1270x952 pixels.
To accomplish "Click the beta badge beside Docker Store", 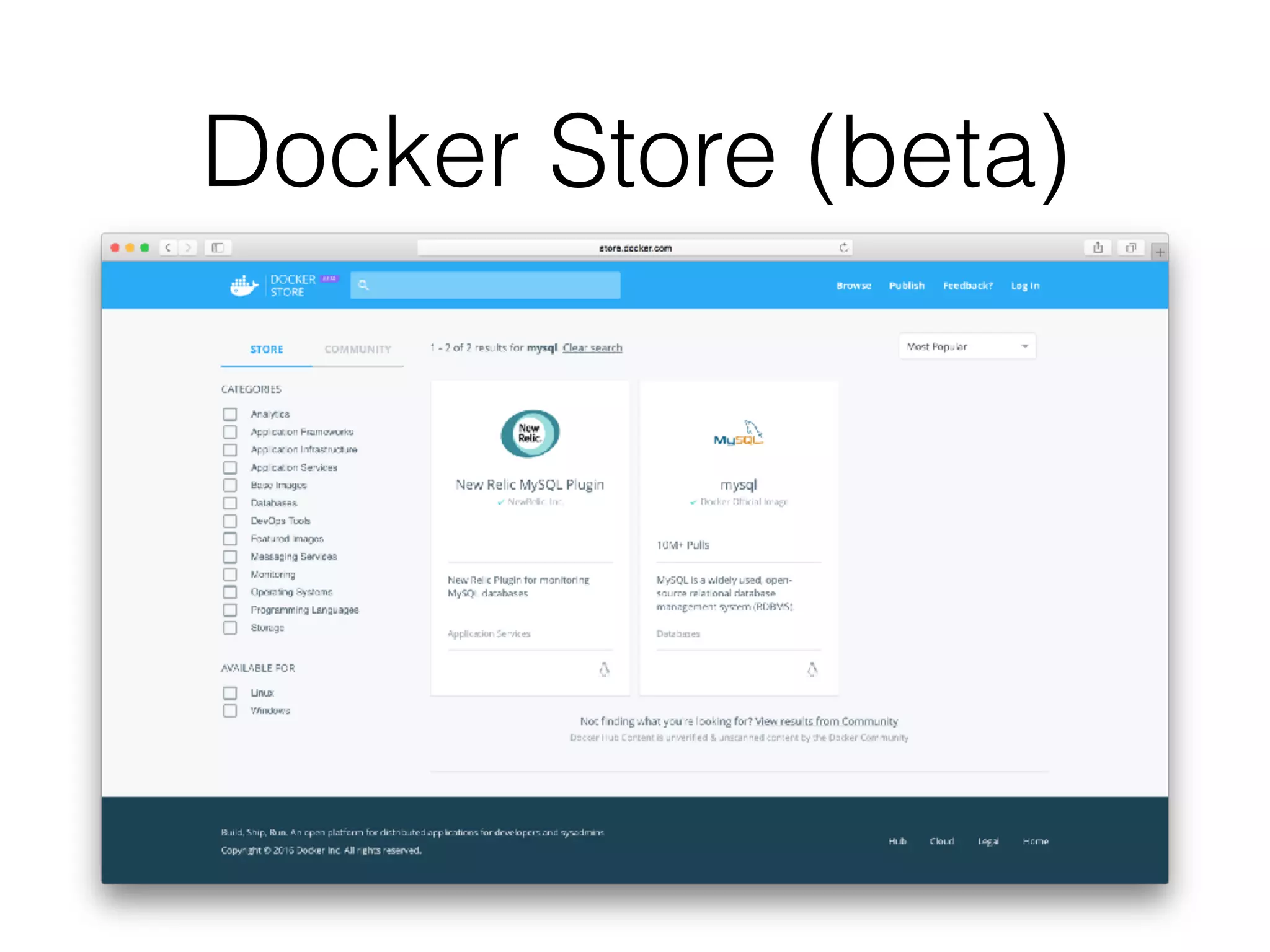I will pyautogui.click(x=329, y=279).
